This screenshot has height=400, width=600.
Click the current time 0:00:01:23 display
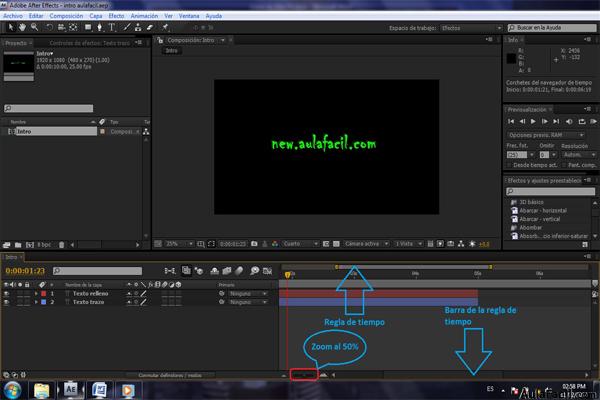[x=25, y=271]
